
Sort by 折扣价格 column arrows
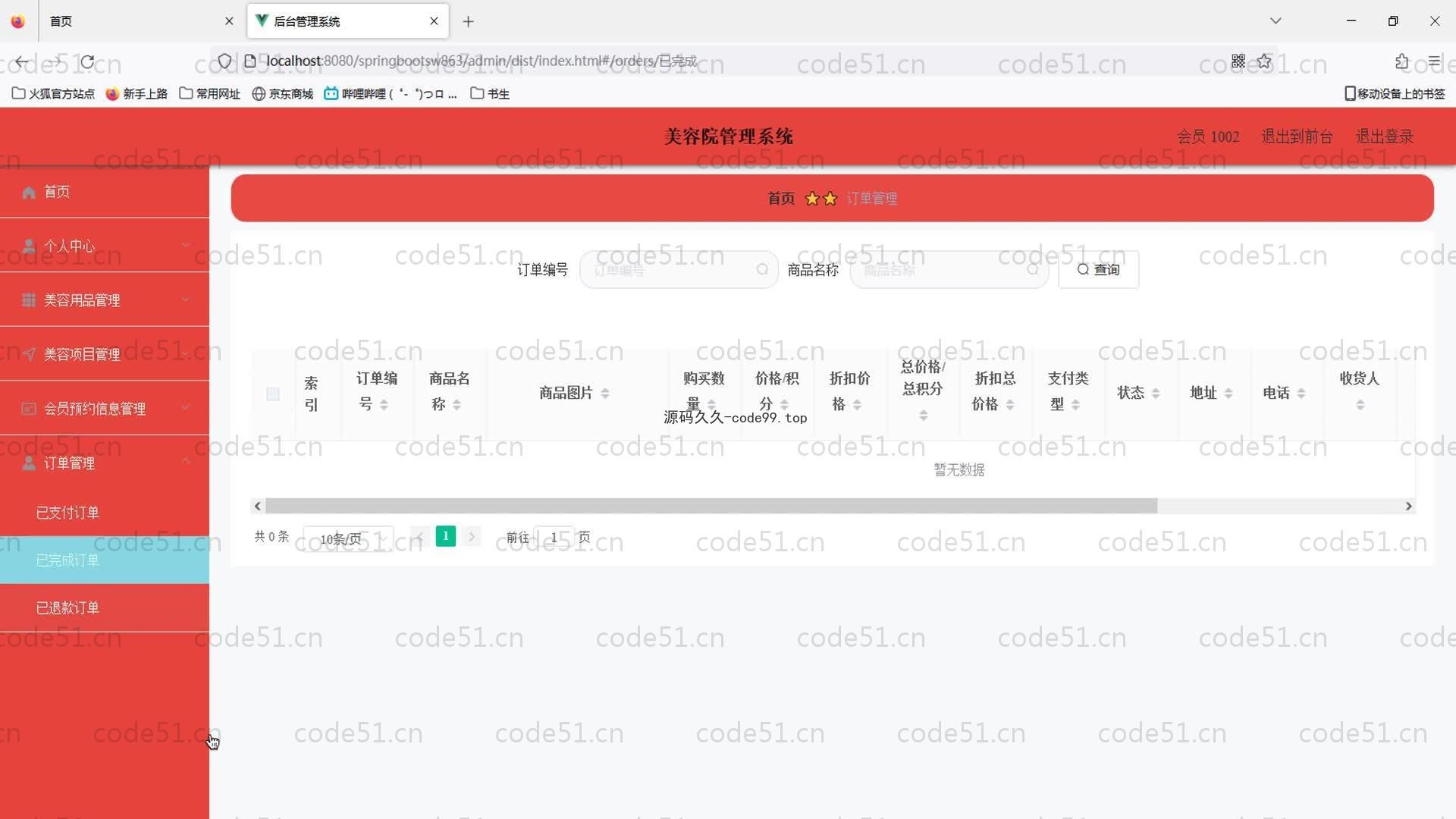pos(857,405)
